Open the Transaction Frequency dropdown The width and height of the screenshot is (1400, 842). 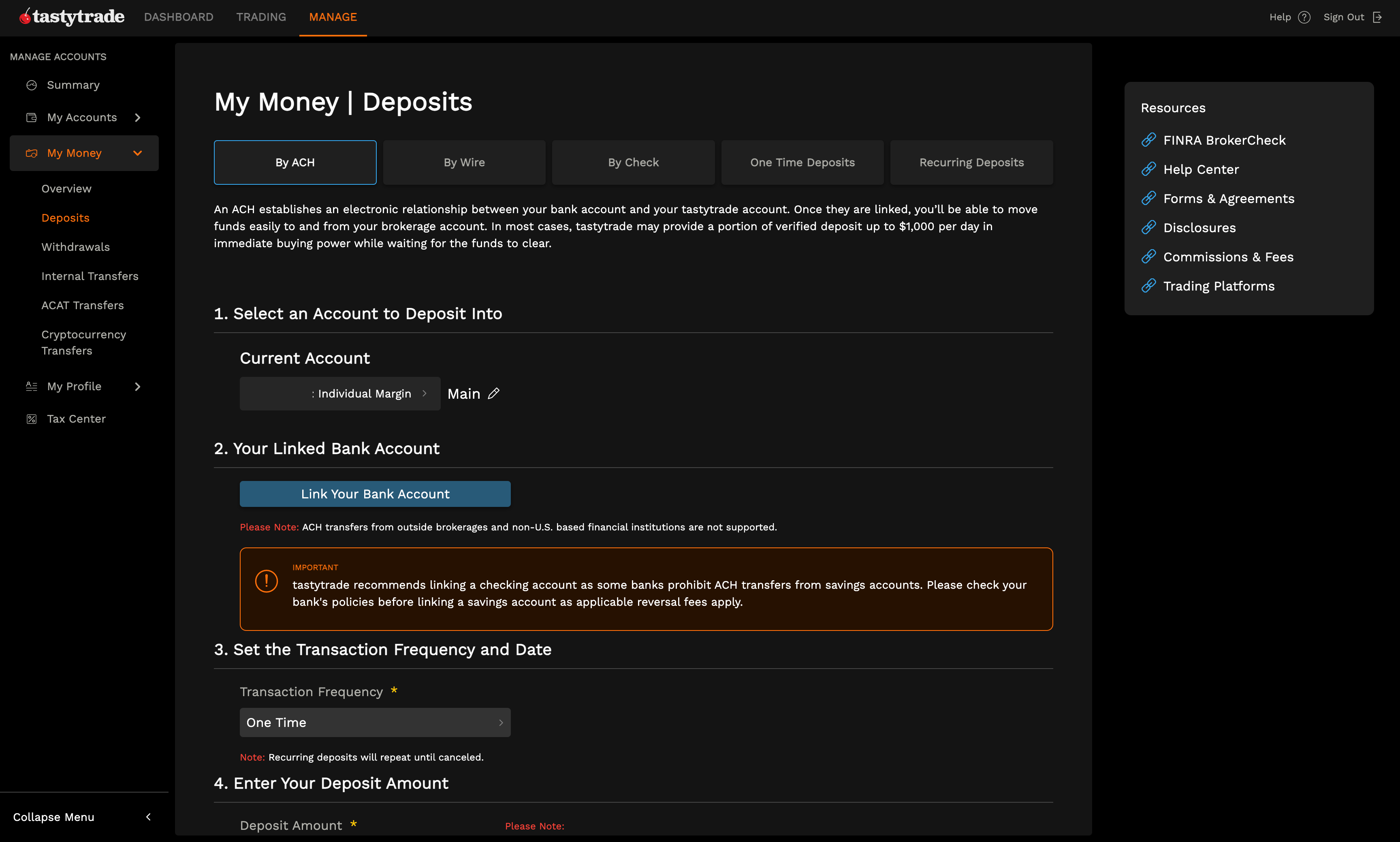pyautogui.click(x=374, y=722)
